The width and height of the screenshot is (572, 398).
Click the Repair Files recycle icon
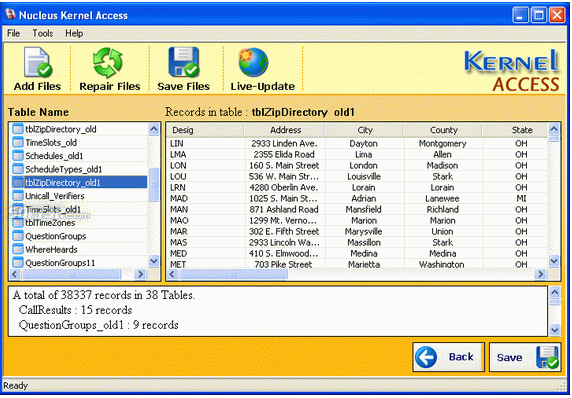(x=108, y=63)
